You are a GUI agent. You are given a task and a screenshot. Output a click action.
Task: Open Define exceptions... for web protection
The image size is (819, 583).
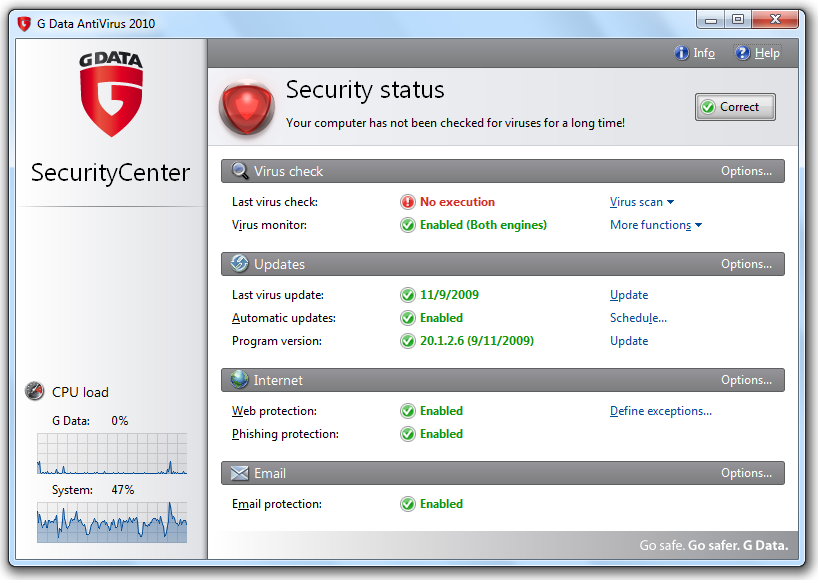pos(661,411)
